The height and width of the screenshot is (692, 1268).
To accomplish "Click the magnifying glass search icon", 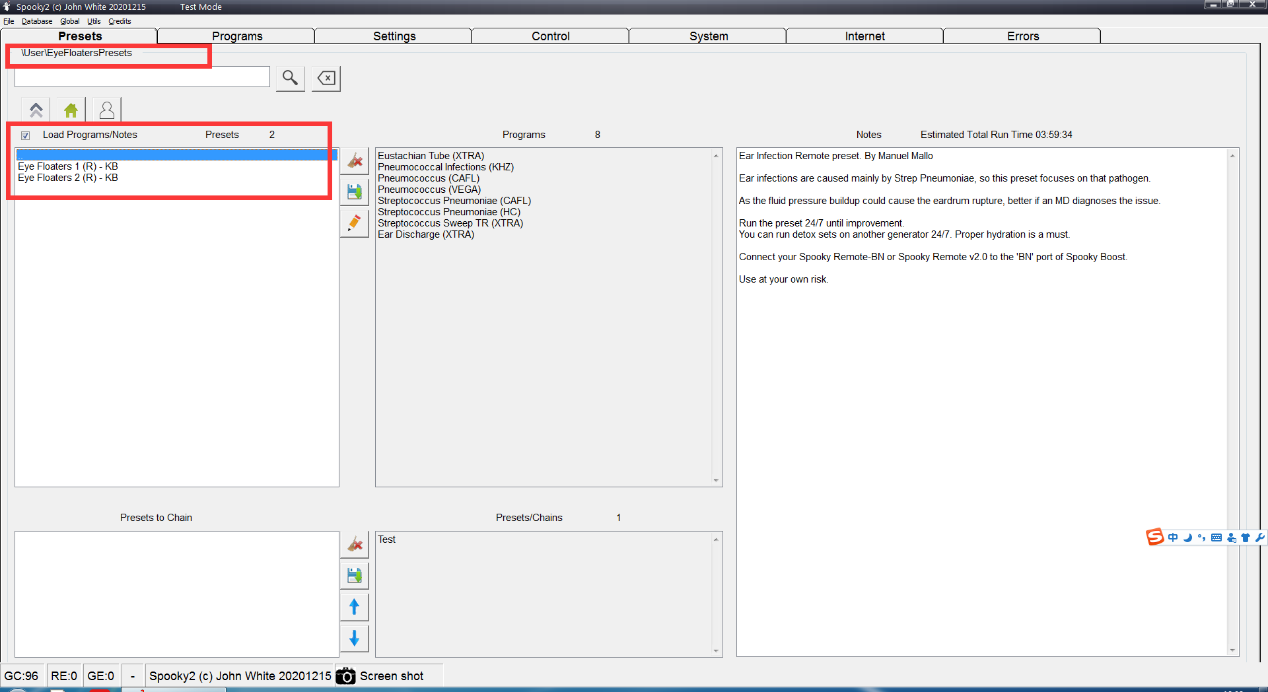I will pos(289,78).
